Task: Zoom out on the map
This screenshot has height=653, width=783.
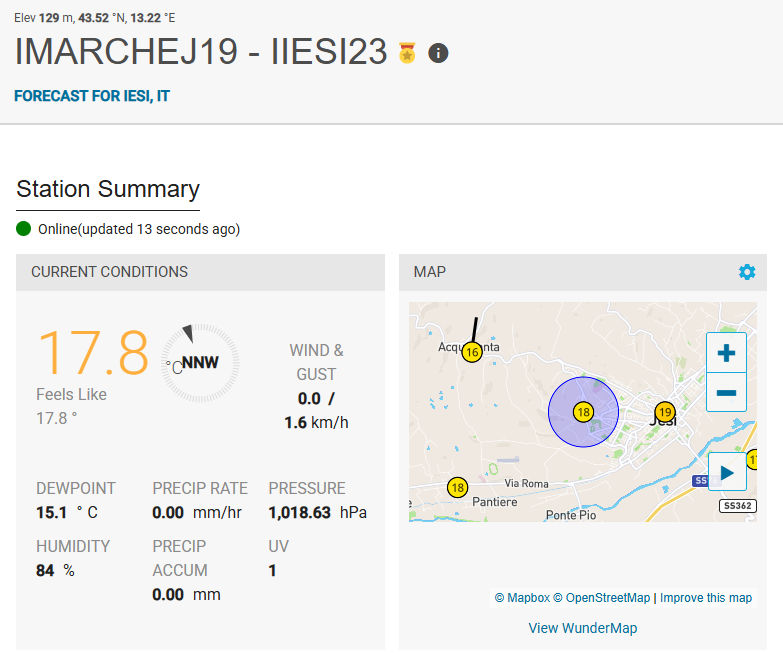Action: point(726,392)
